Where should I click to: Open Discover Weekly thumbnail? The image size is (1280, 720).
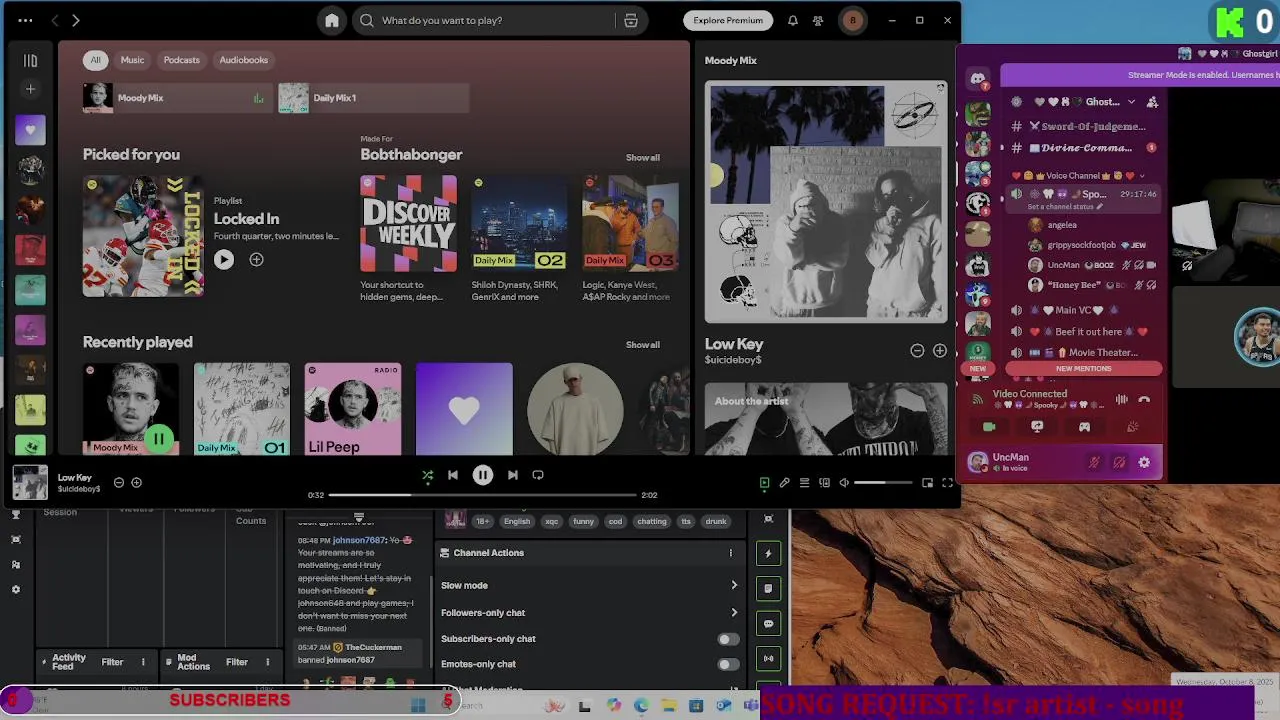point(408,224)
